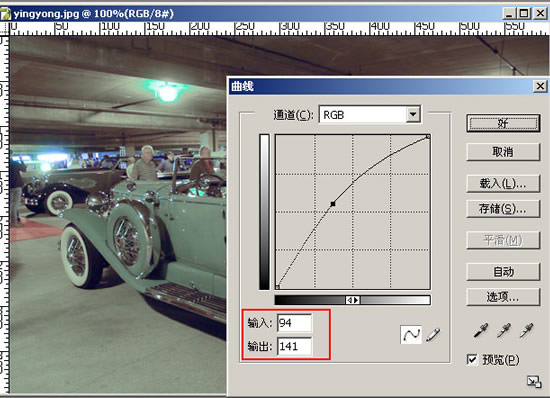Screen dimensions: 550x398
Task: Pick the gray point eyedropper
Action: click(x=504, y=330)
